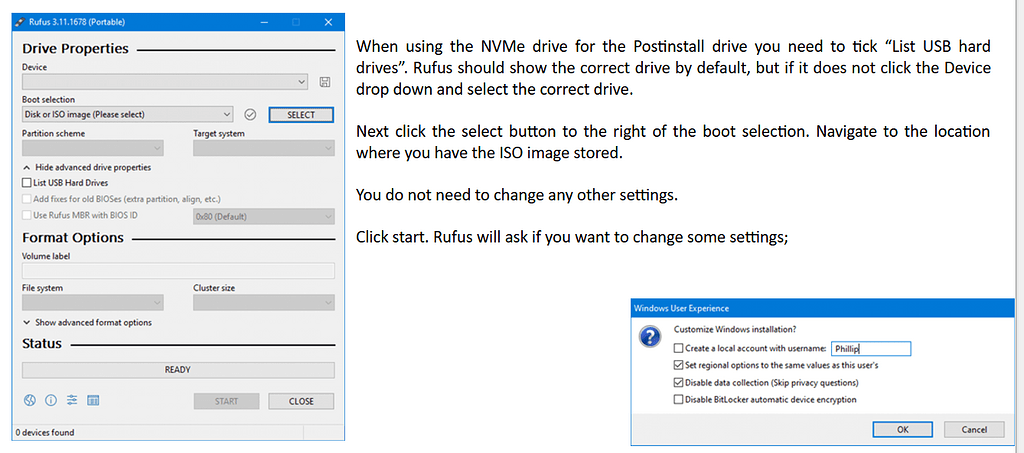Click the username text field

click(x=870, y=349)
